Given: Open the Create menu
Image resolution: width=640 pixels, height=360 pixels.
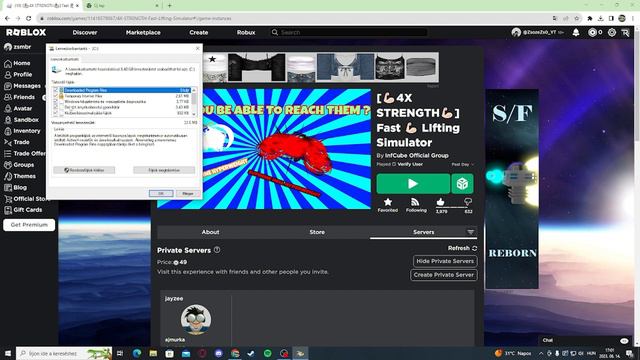Looking at the screenshot, I should (x=199, y=32).
